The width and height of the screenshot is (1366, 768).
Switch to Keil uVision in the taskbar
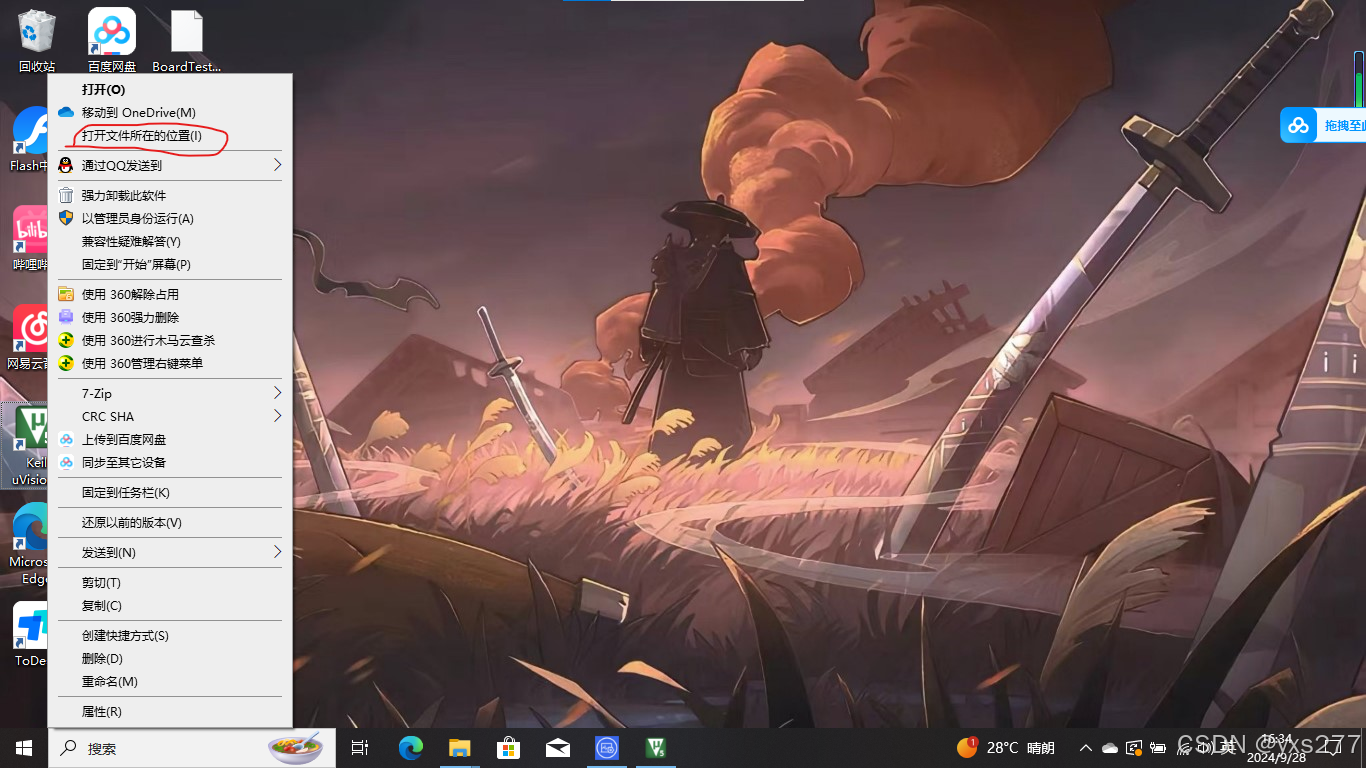[656, 748]
